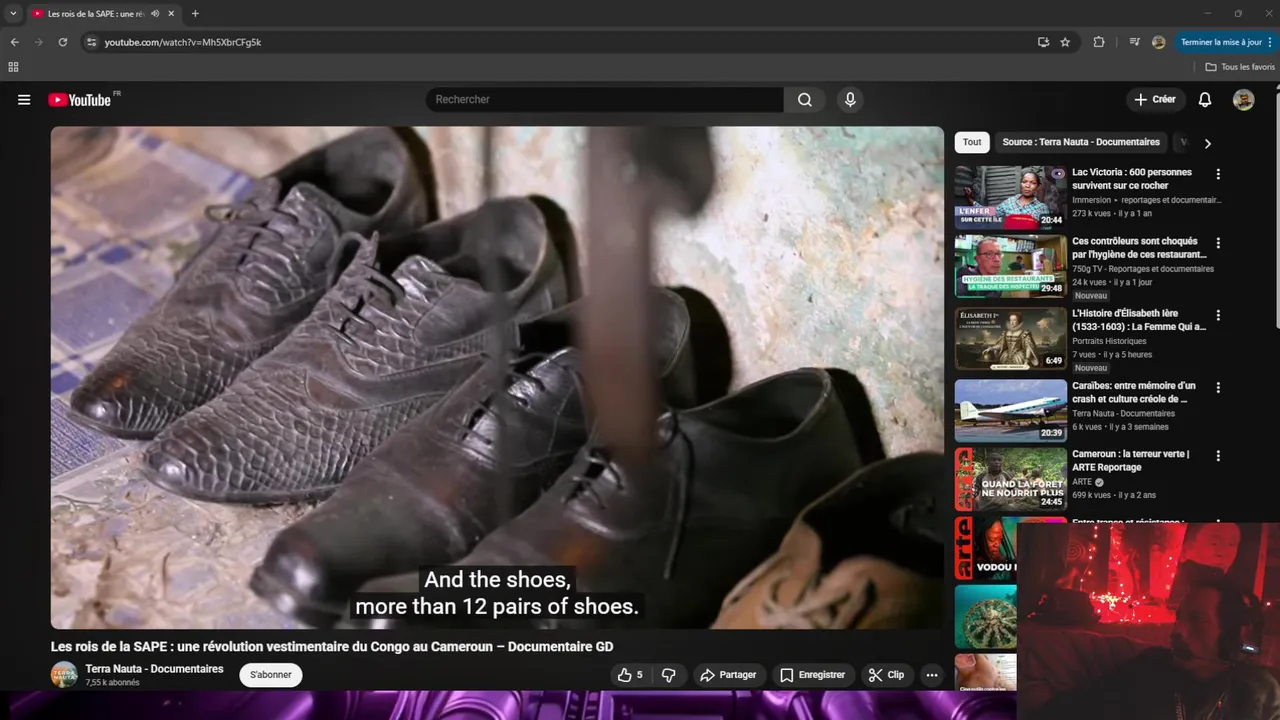This screenshot has height=720, width=1280.
Task: Reload the current page
Action: (62, 42)
